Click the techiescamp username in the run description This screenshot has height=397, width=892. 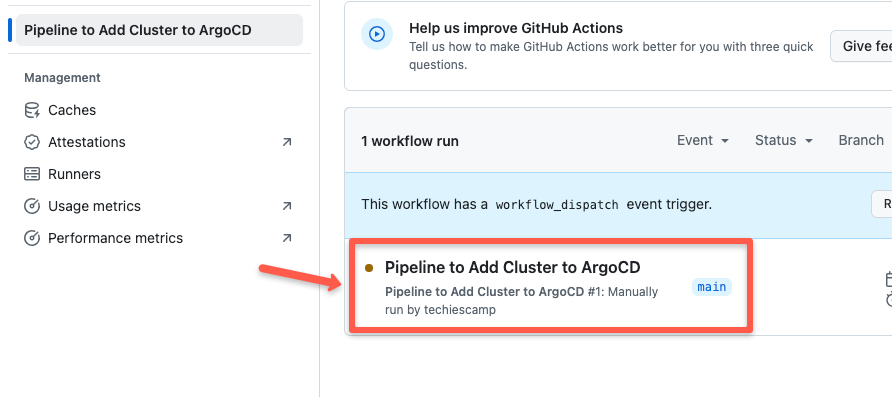click(460, 311)
